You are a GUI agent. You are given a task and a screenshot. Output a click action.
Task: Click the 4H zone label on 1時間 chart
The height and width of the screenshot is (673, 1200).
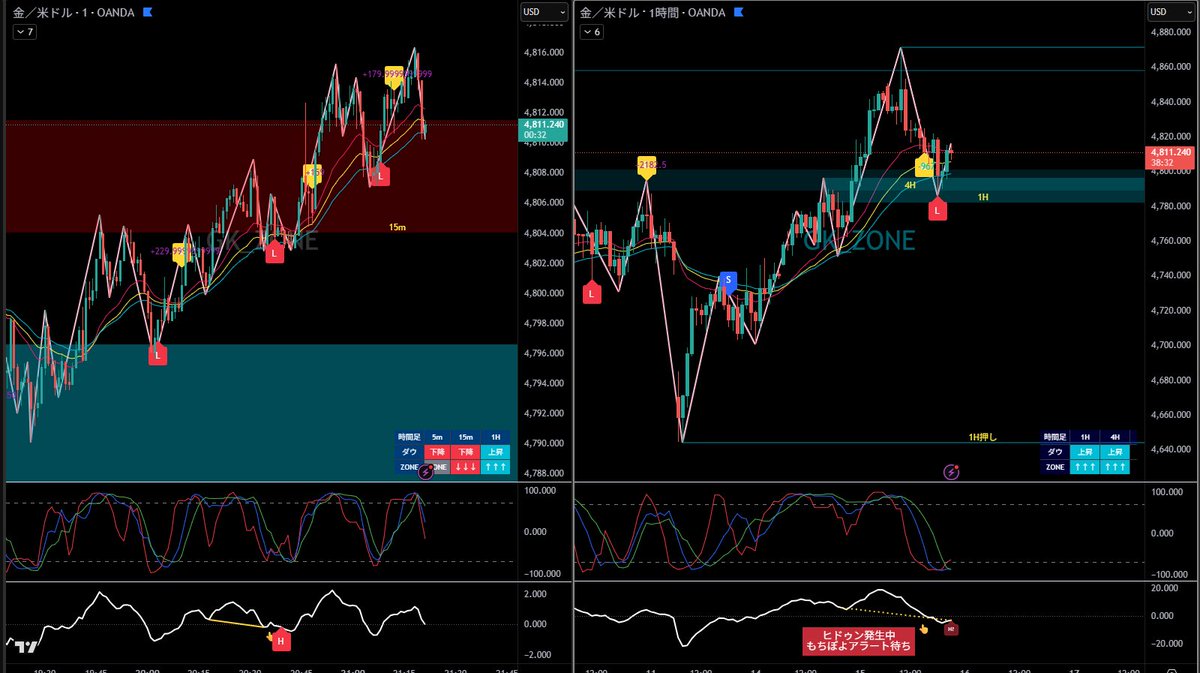coord(910,185)
